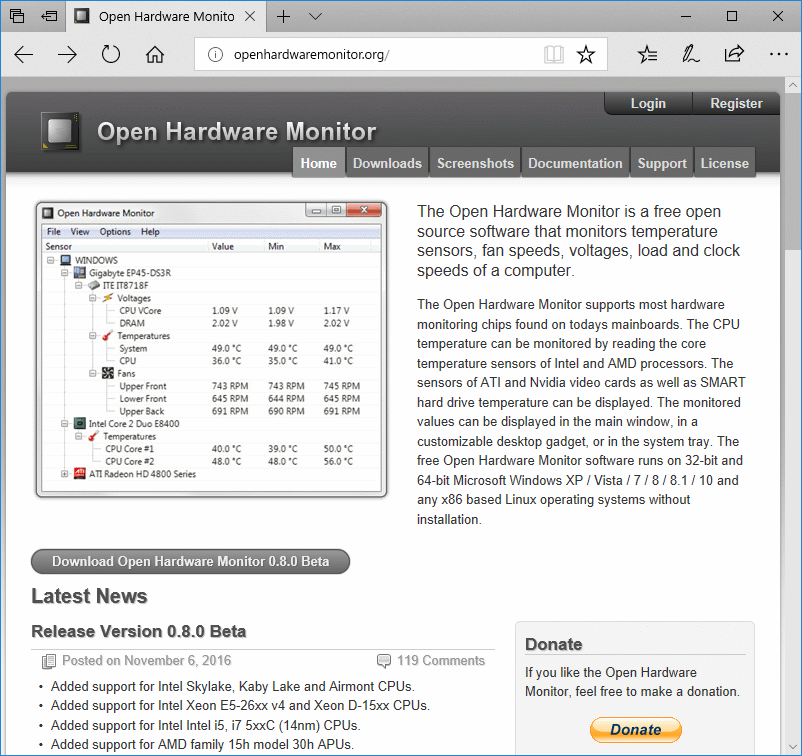Collapse the ITE IT8718F node
The image size is (802, 756).
[x=78, y=285]
